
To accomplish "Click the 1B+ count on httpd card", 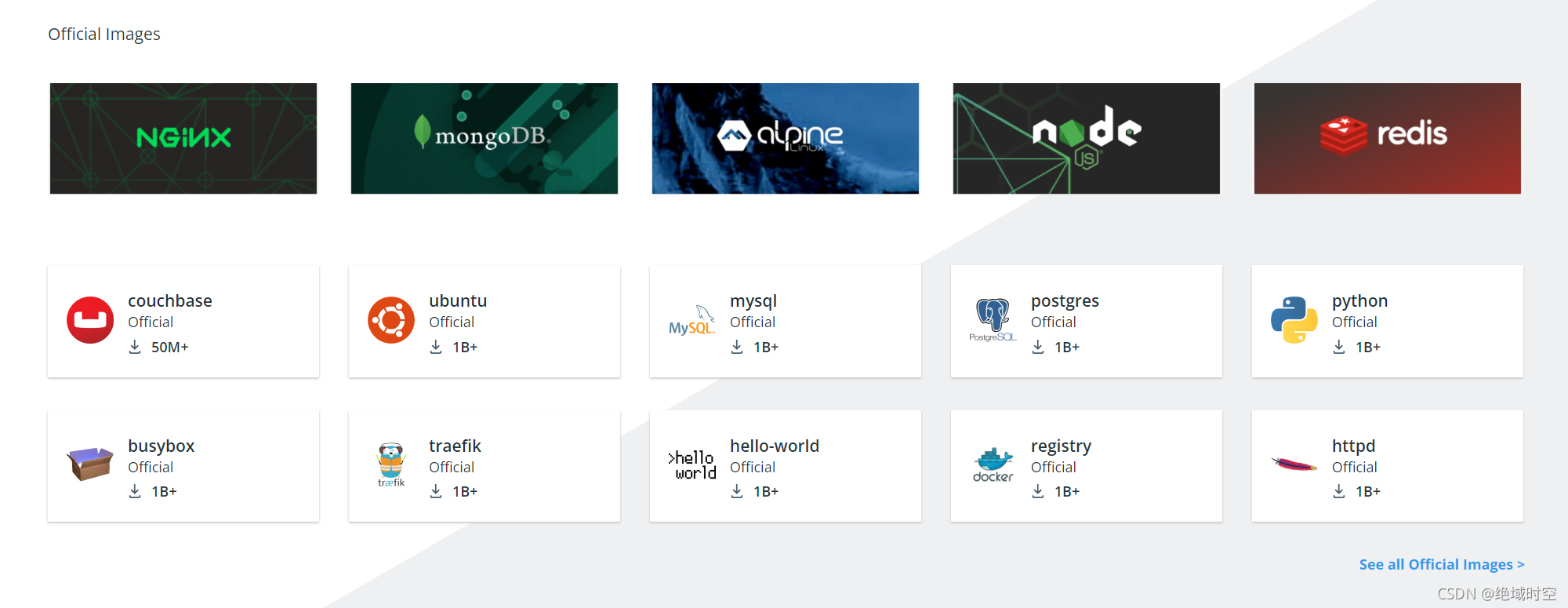I will [1368, 491].
